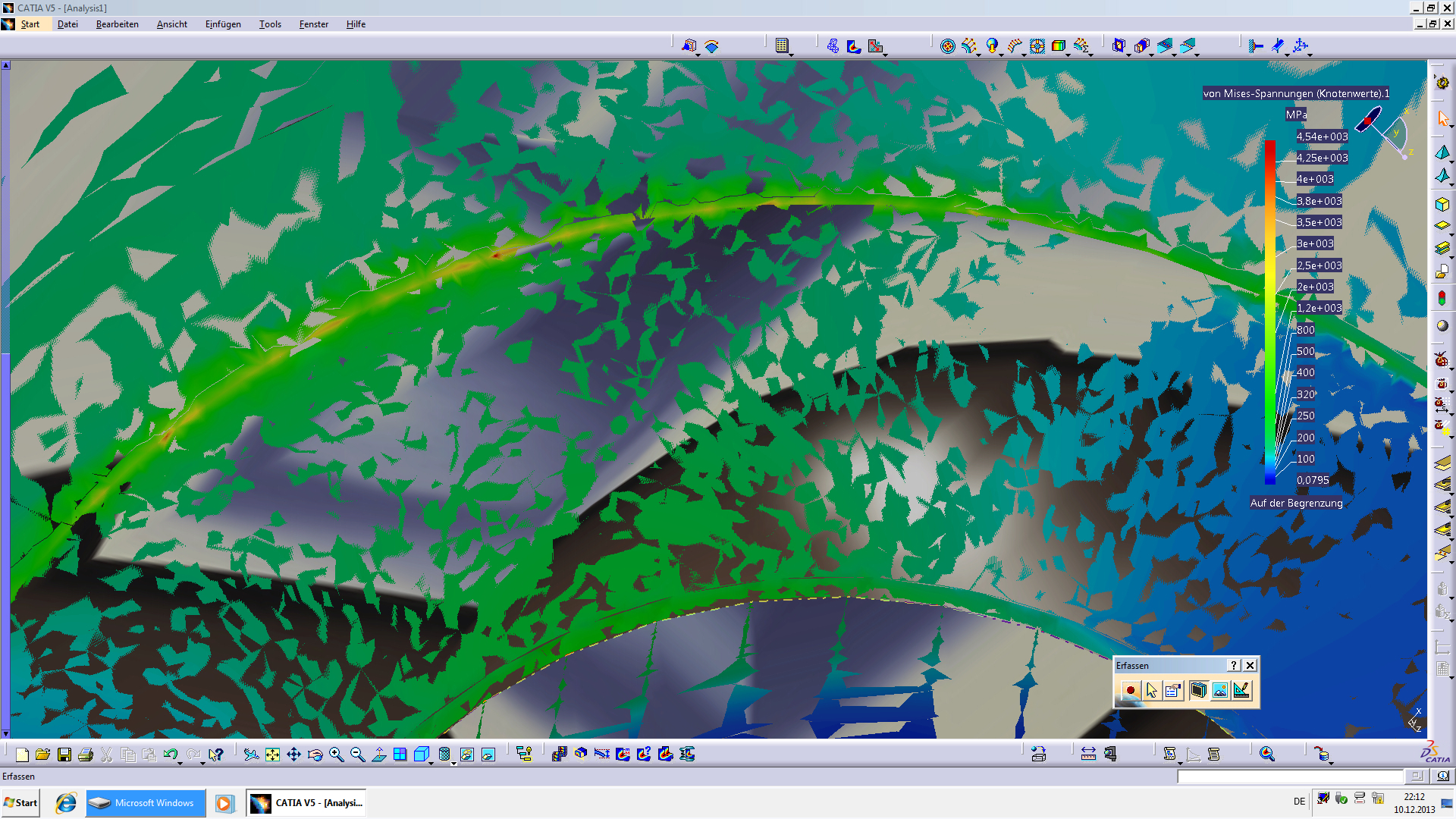The image size is (1456, 819).
Task: Select vector mode in Erfassen toolbar
Action: coord(1241,690)
